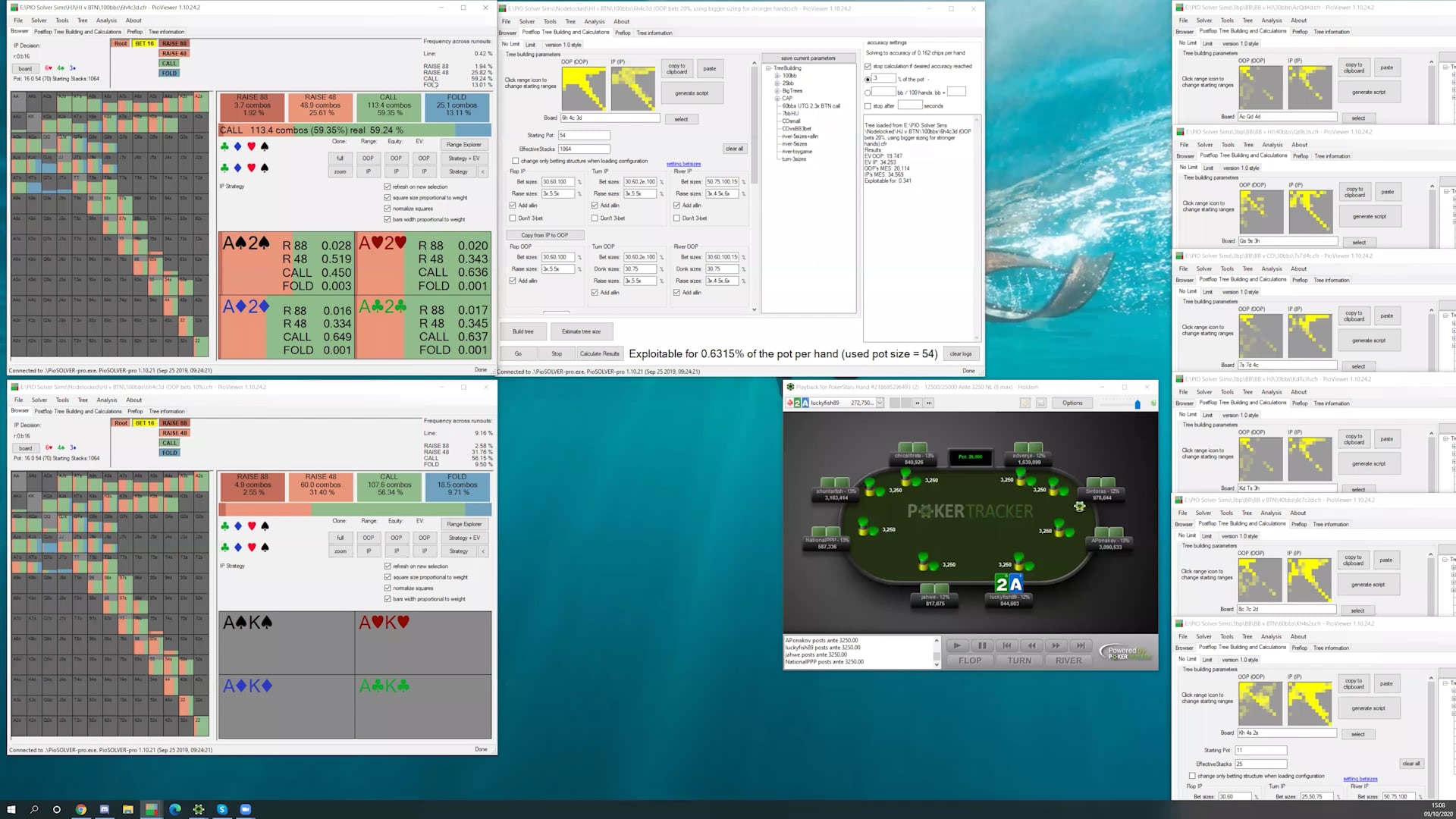
Task: Click the IP range grid icon
Action: (x=632, y=89)
